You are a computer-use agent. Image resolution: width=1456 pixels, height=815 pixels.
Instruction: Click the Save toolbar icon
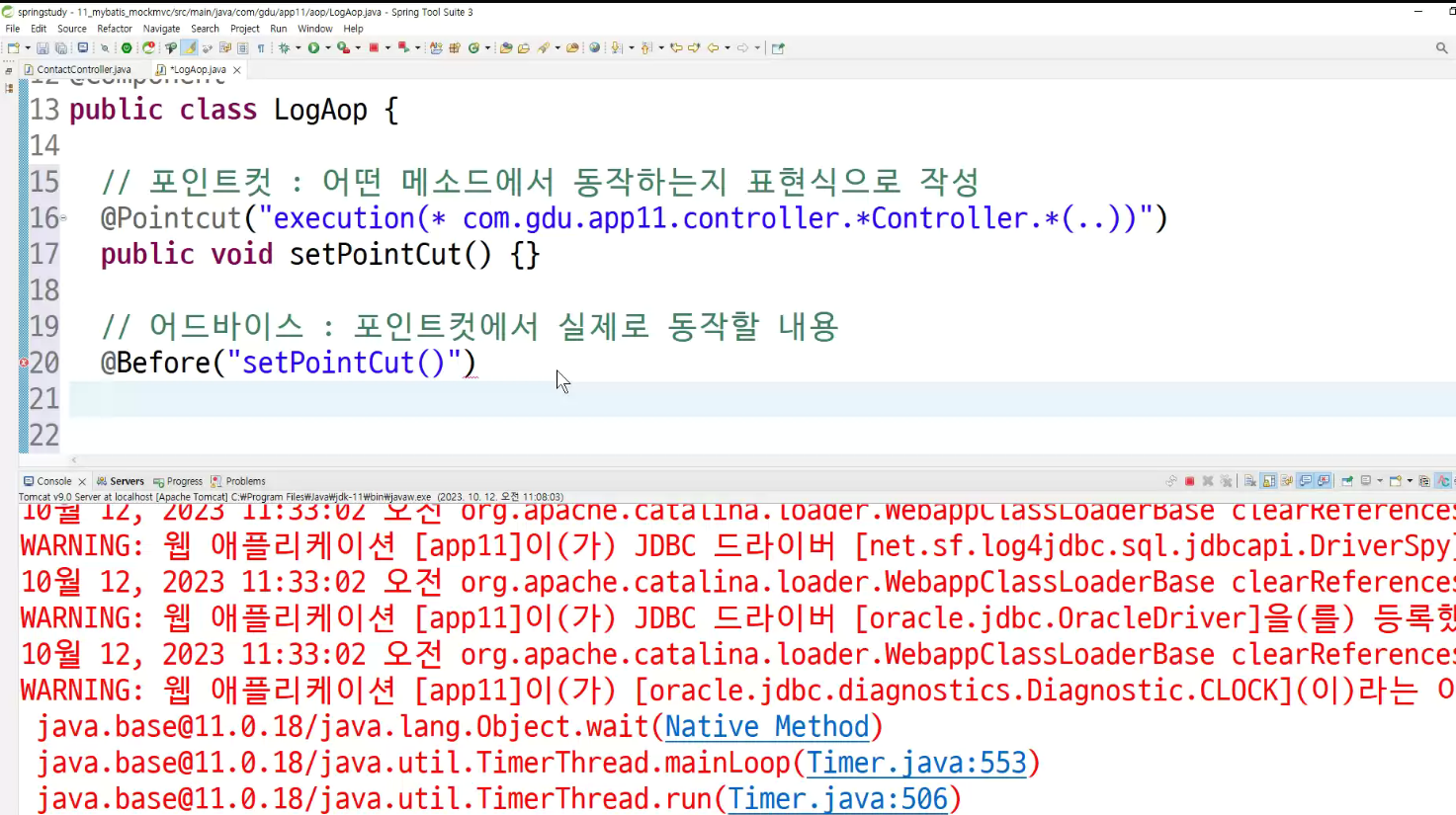click(43, 47)
